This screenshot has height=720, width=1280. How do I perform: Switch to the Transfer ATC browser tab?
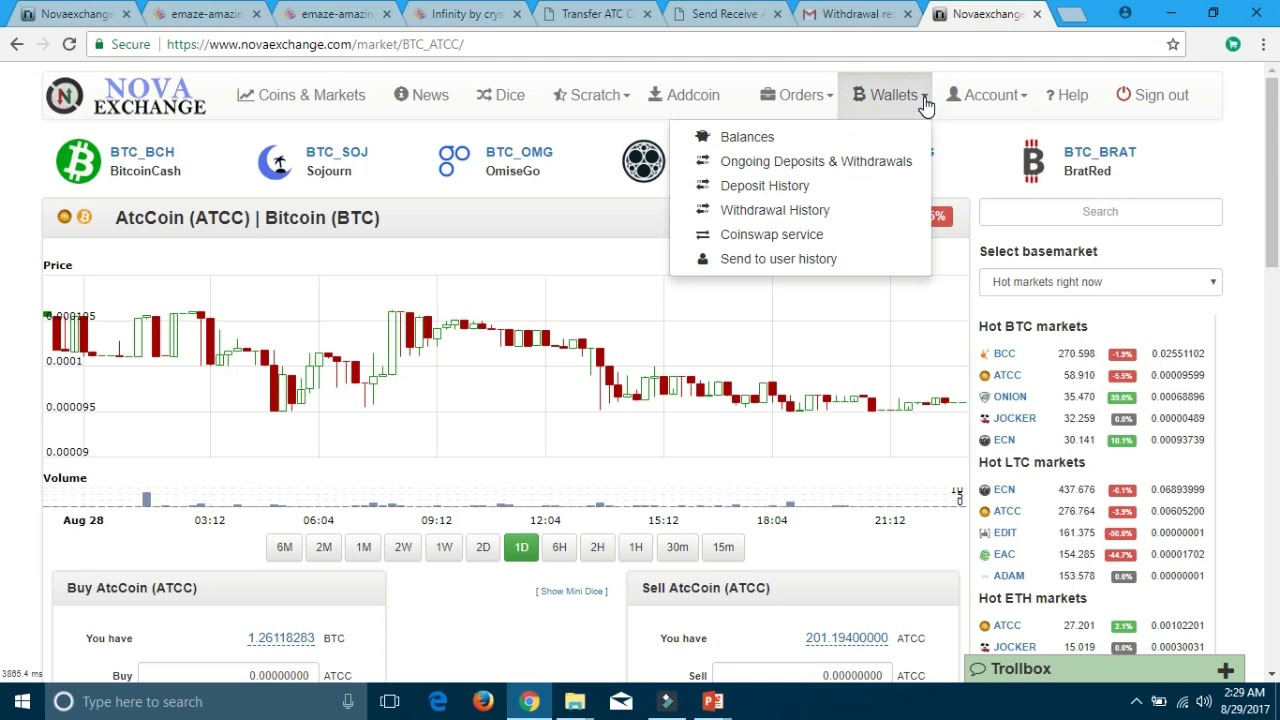(597, 14)
